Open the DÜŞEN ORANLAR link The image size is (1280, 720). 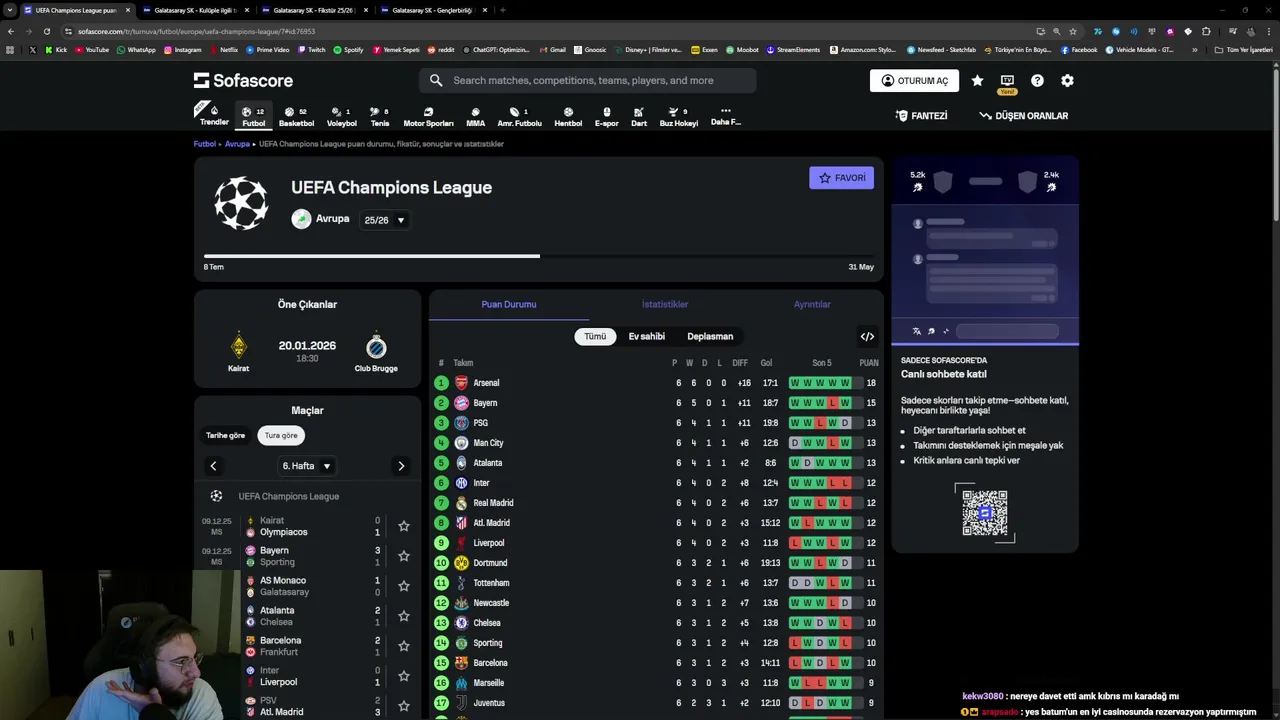[x=1024, y=116]
